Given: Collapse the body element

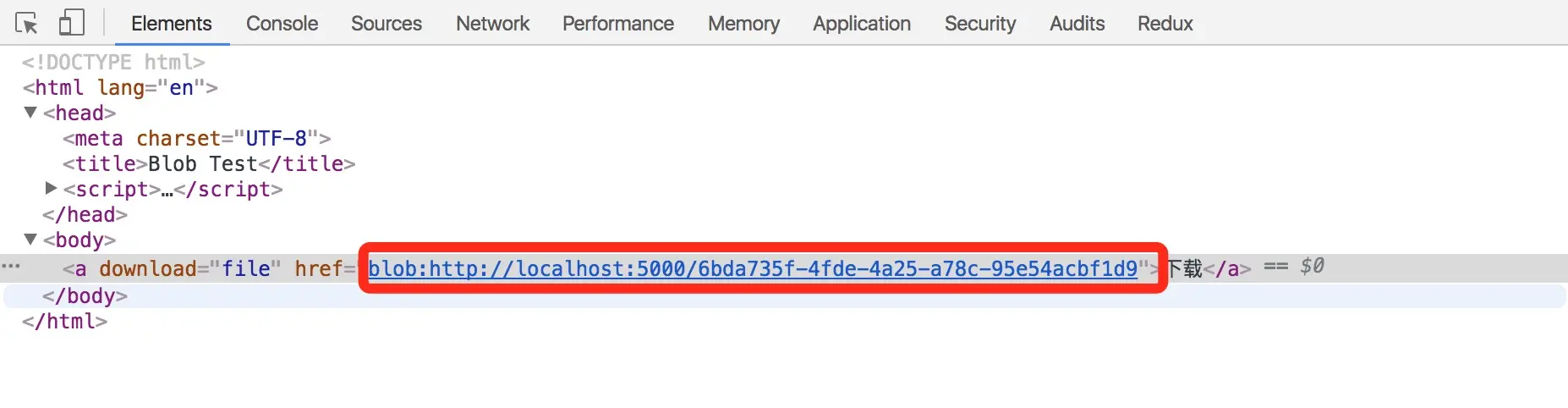Looking at the screenshot, I should click(30, 240).
